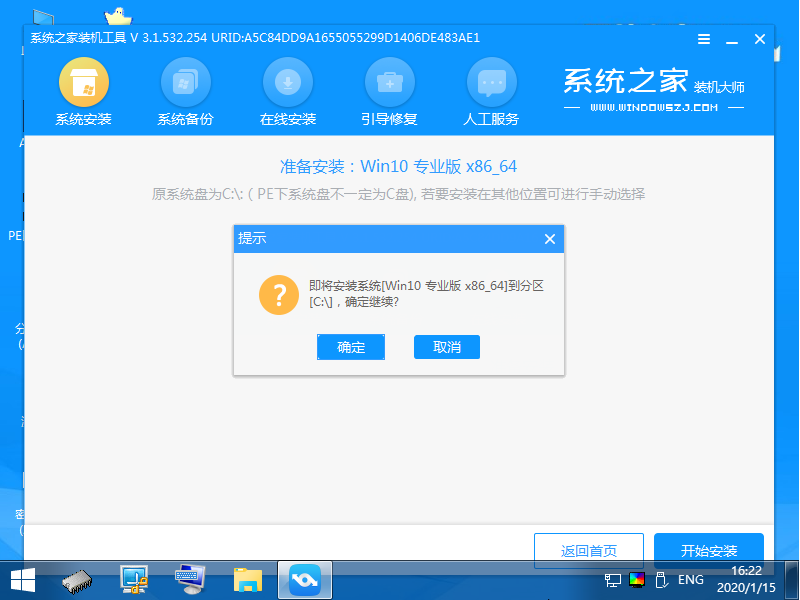The image size is (800, 600).
Task: Open File Explorer from the taskbar
Action: 245,580
